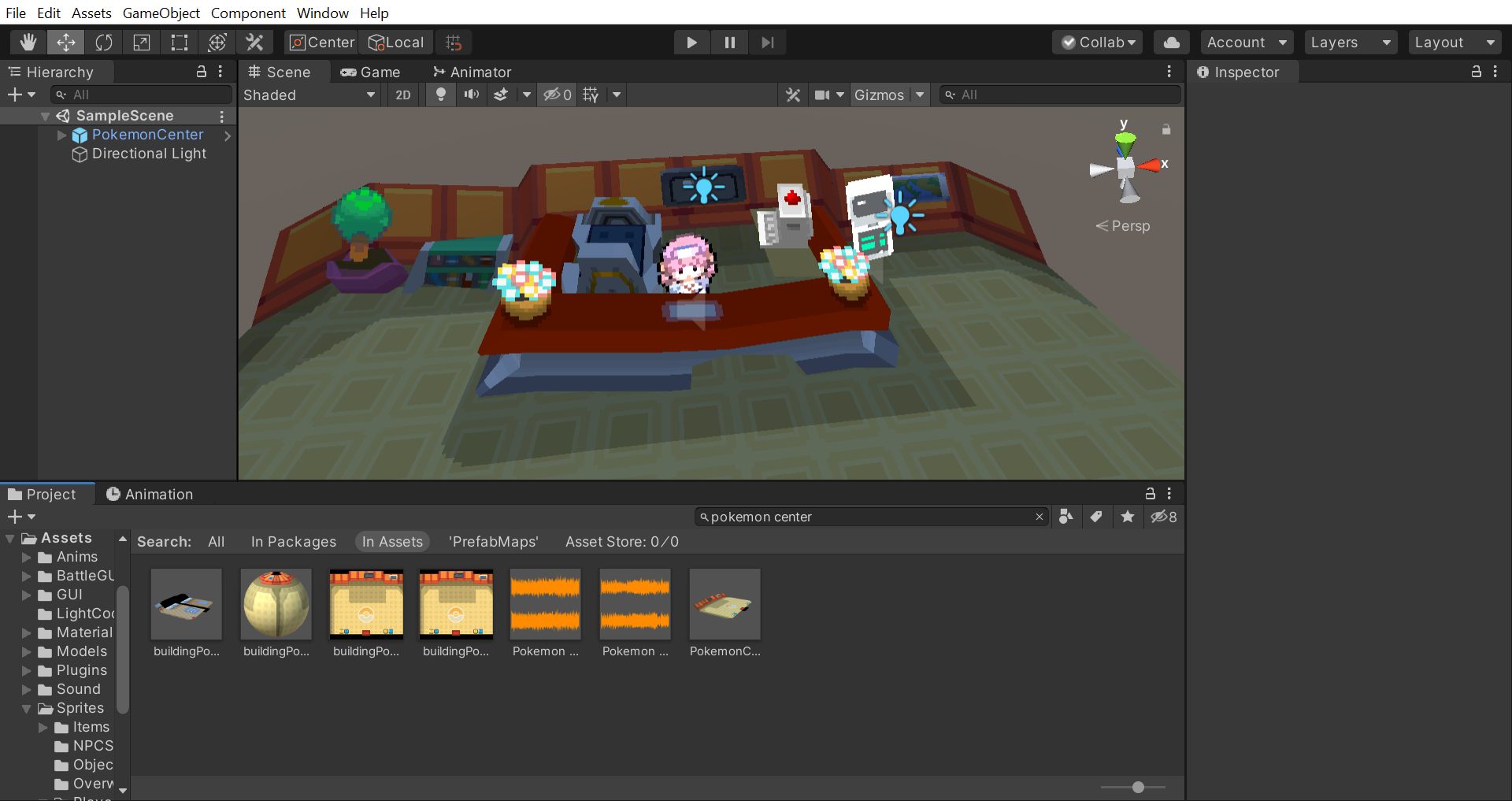The image size is (1512, 801).
Task: Clear the pokemon center search
Action: tap(1039, 517)
